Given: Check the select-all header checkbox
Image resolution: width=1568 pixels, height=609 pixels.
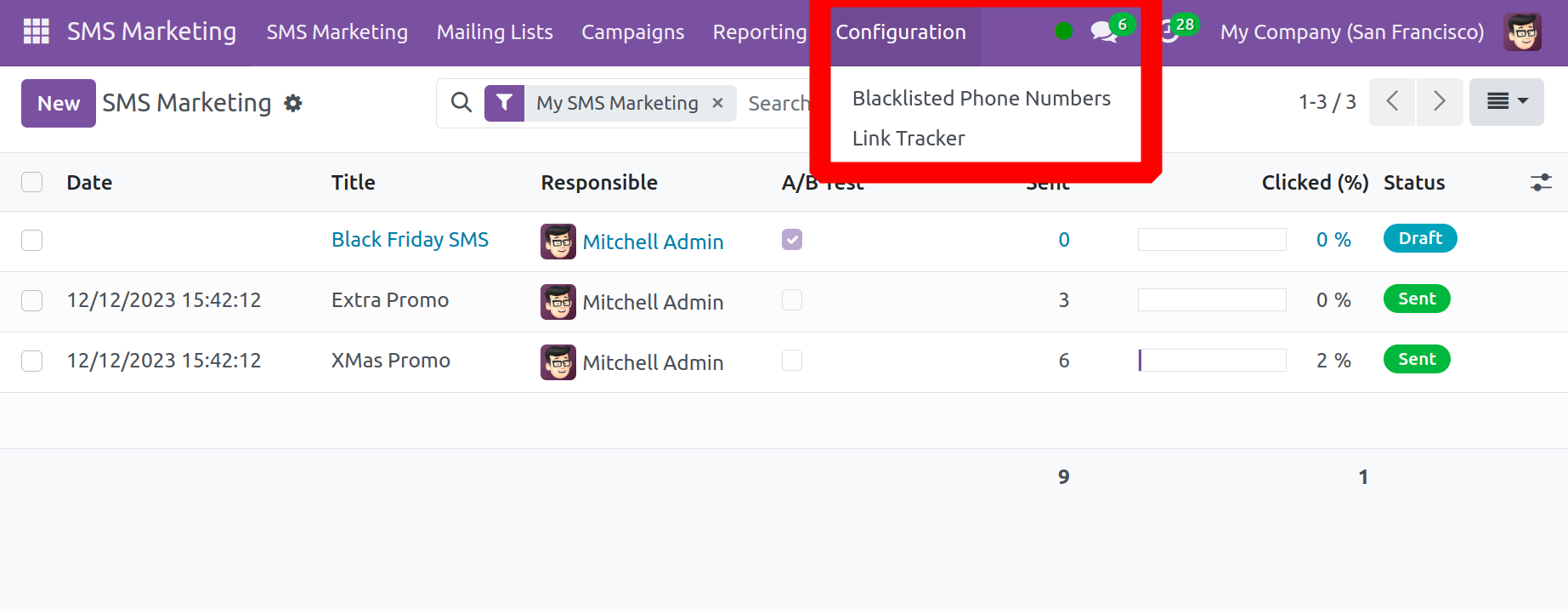Looking at the screenshot, I should [32, 183].
